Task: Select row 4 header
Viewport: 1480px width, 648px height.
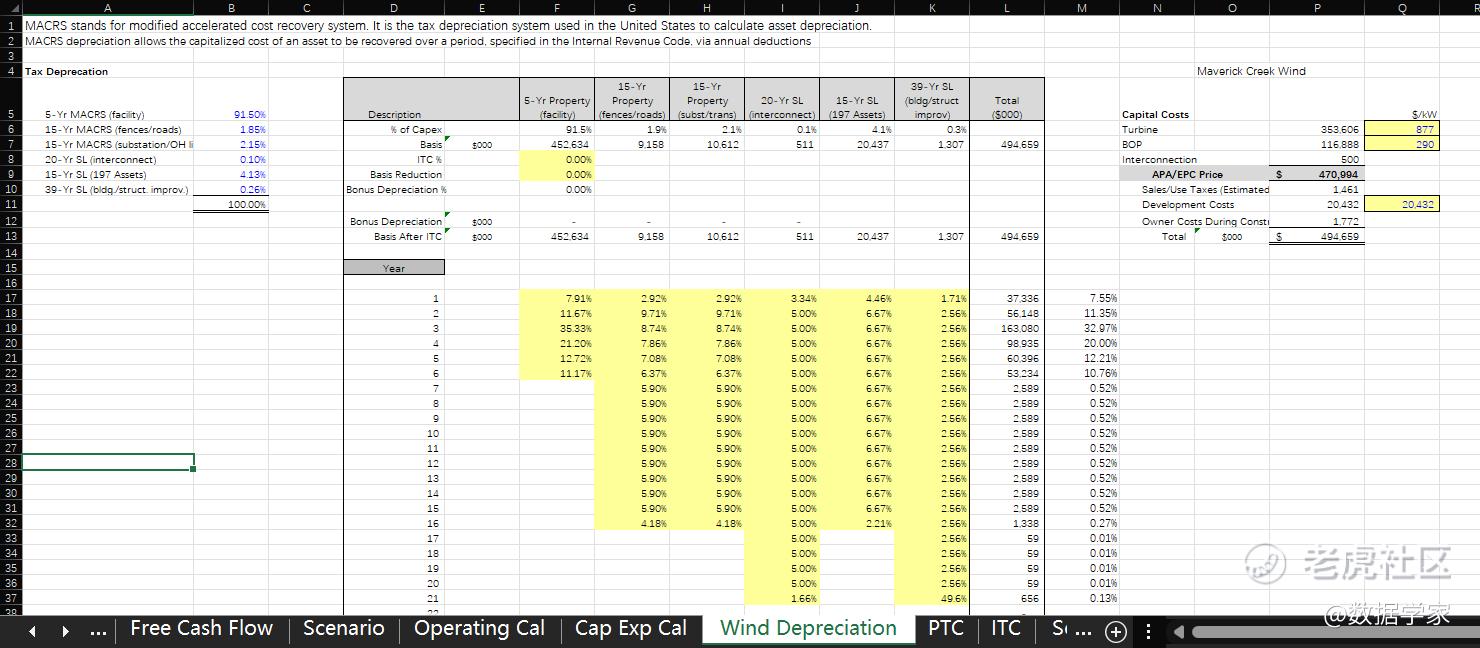Action: 10,71
